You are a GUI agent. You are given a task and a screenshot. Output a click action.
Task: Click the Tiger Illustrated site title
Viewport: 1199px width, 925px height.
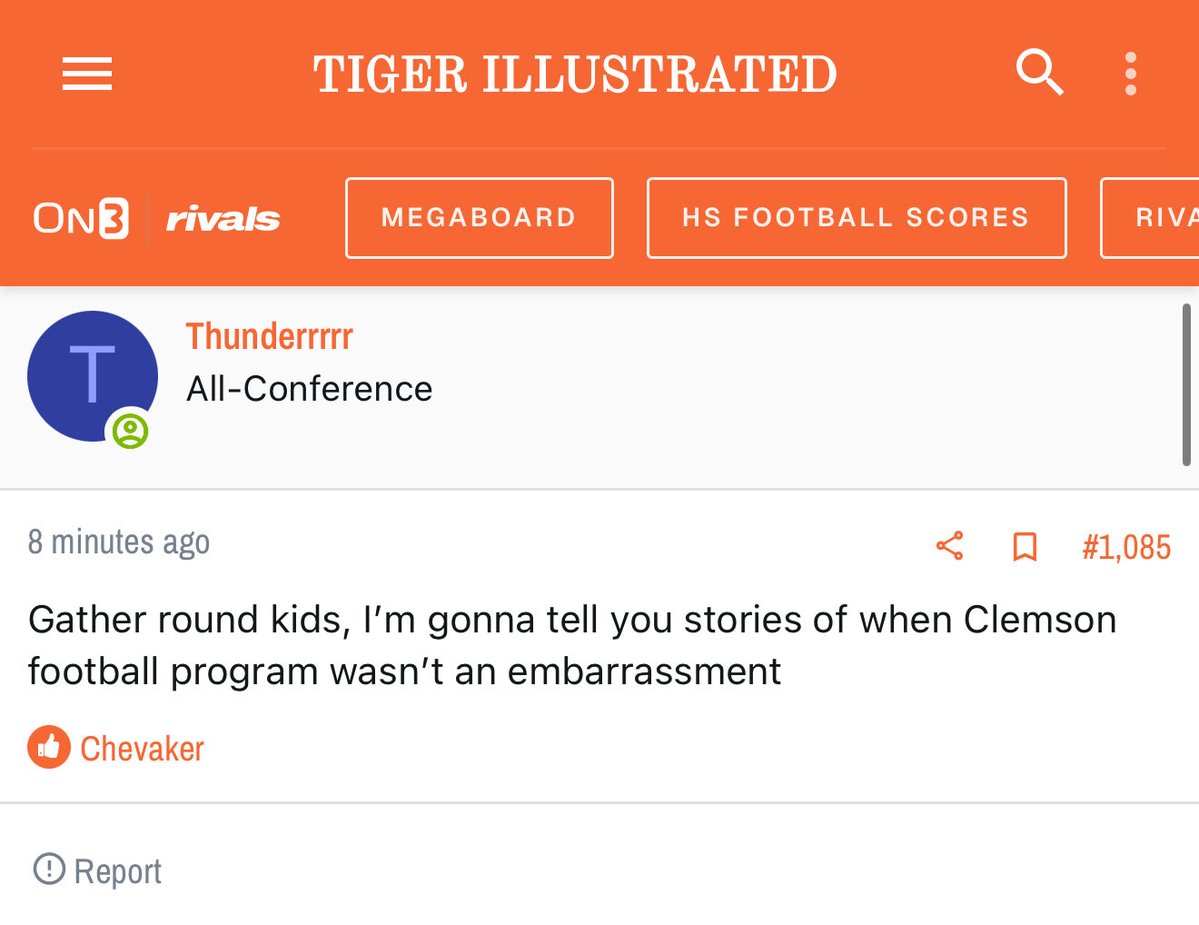pos(575,74)
